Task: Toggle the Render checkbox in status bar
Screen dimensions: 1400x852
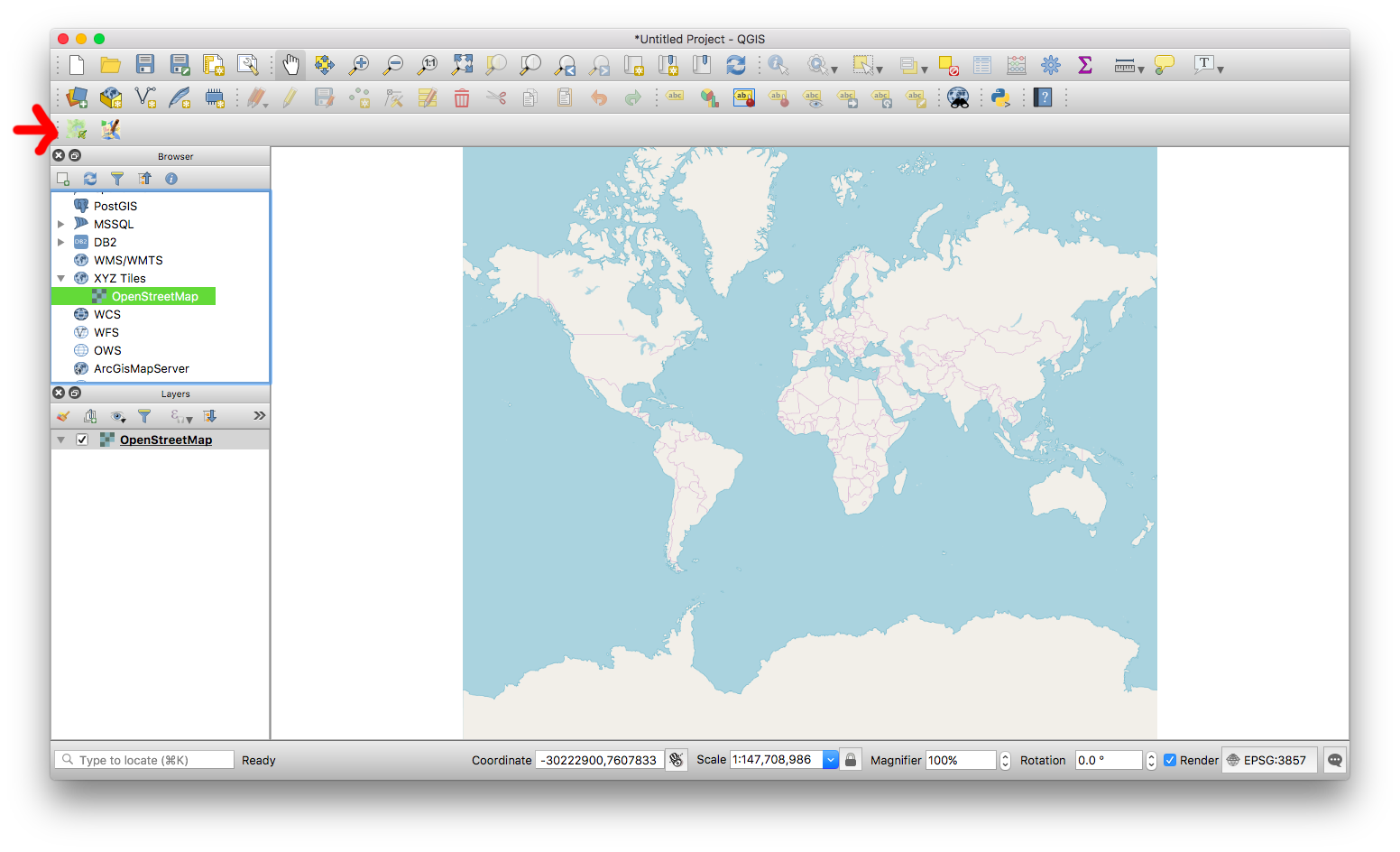Action: tap(1169, 759)
